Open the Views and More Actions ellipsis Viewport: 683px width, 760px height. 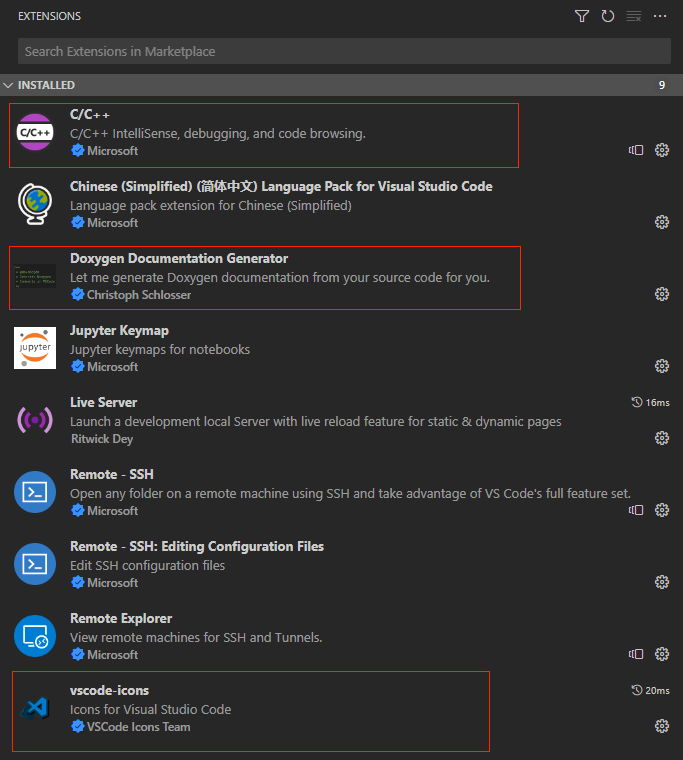tap(660, 16)
